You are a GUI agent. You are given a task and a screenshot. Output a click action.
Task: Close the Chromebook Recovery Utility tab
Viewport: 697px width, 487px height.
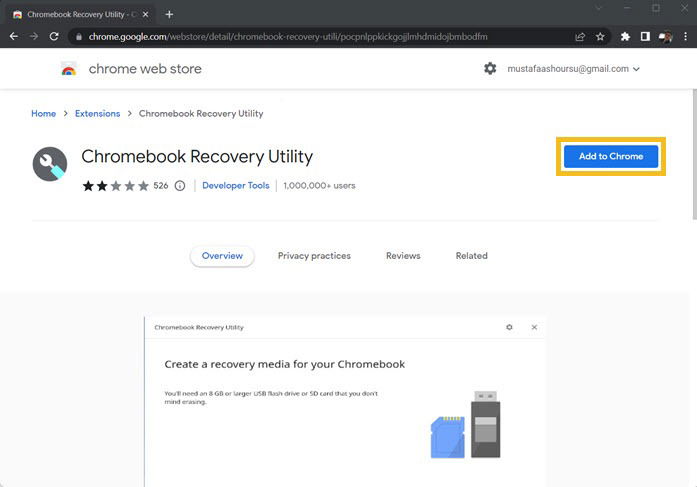[145, 14]
